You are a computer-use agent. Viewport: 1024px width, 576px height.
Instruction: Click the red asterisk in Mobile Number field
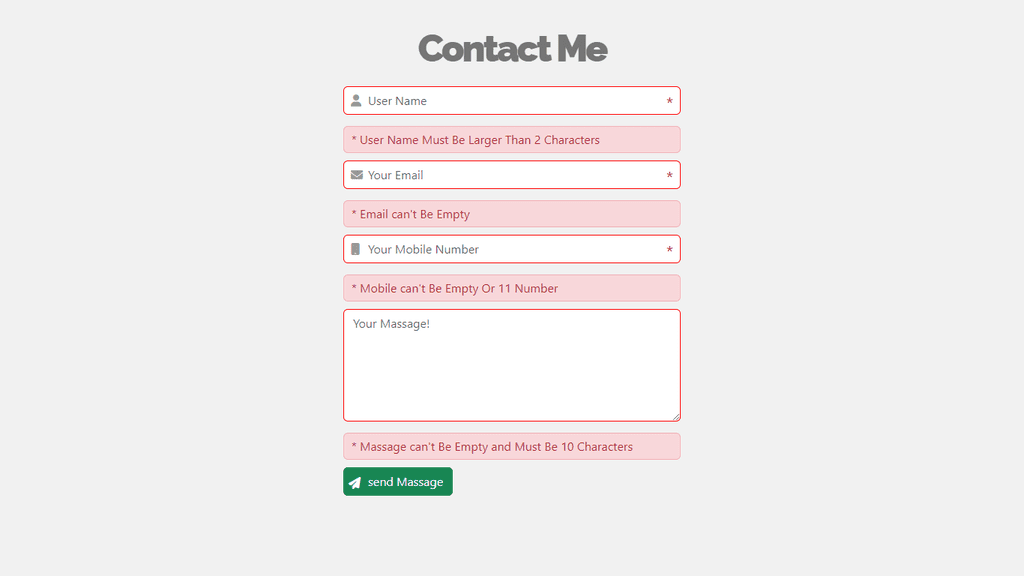[x=669, y=250]
